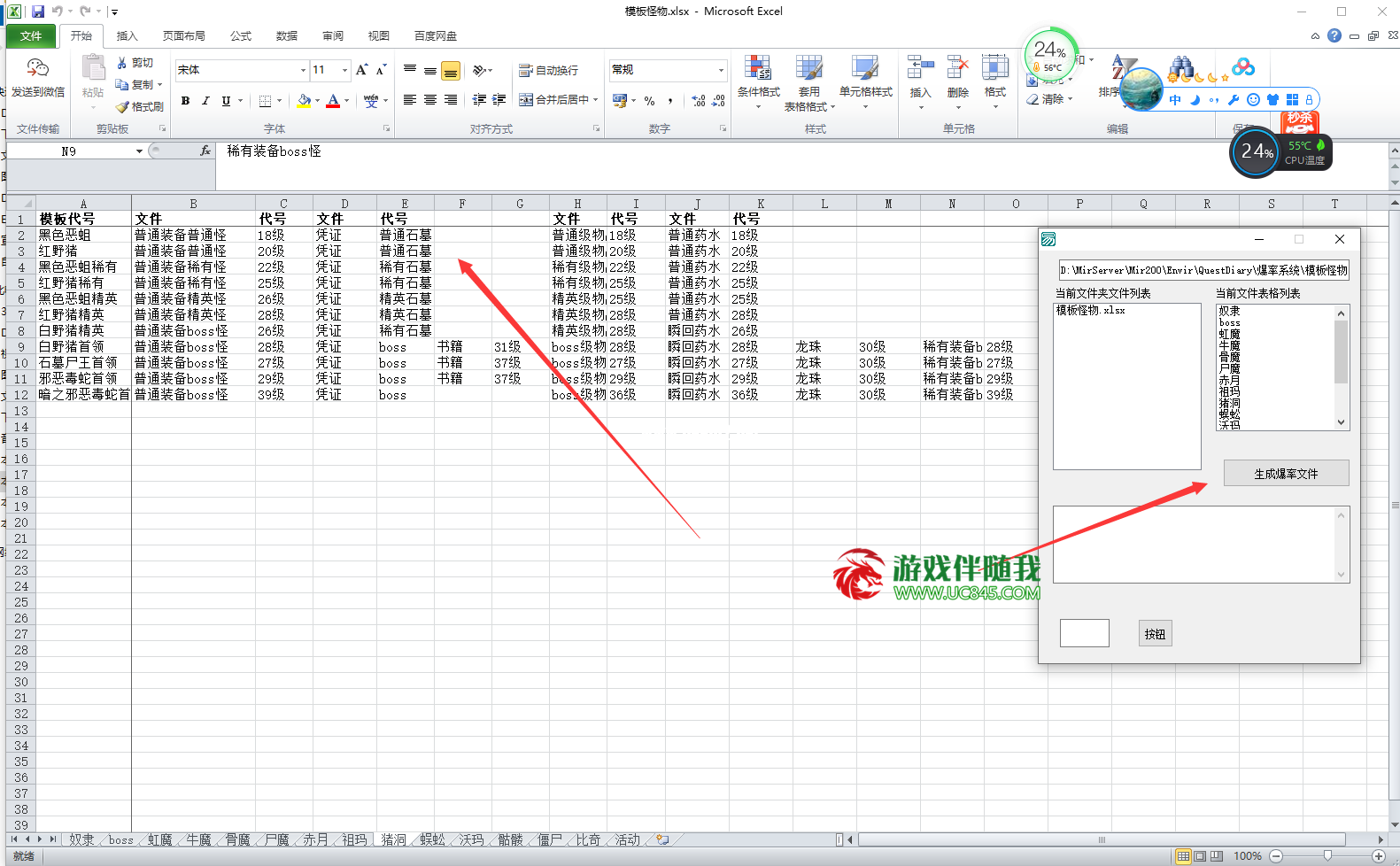Image resolution: width=1400 pixels, height=866 pixels.
Task: Click the Format cells icon in ribbon
Action: click(x=995, y=67)
